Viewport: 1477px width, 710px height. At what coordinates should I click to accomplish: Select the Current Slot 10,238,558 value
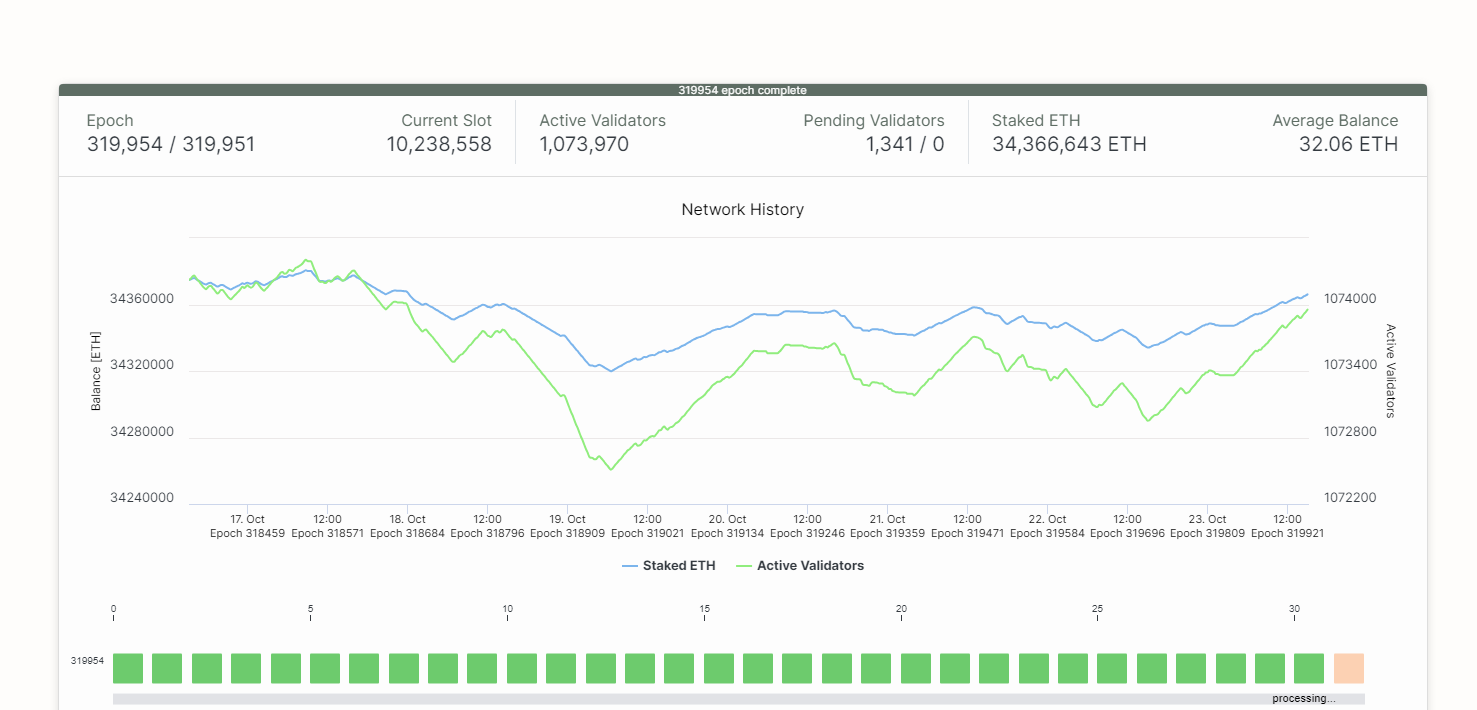point(439,145)
